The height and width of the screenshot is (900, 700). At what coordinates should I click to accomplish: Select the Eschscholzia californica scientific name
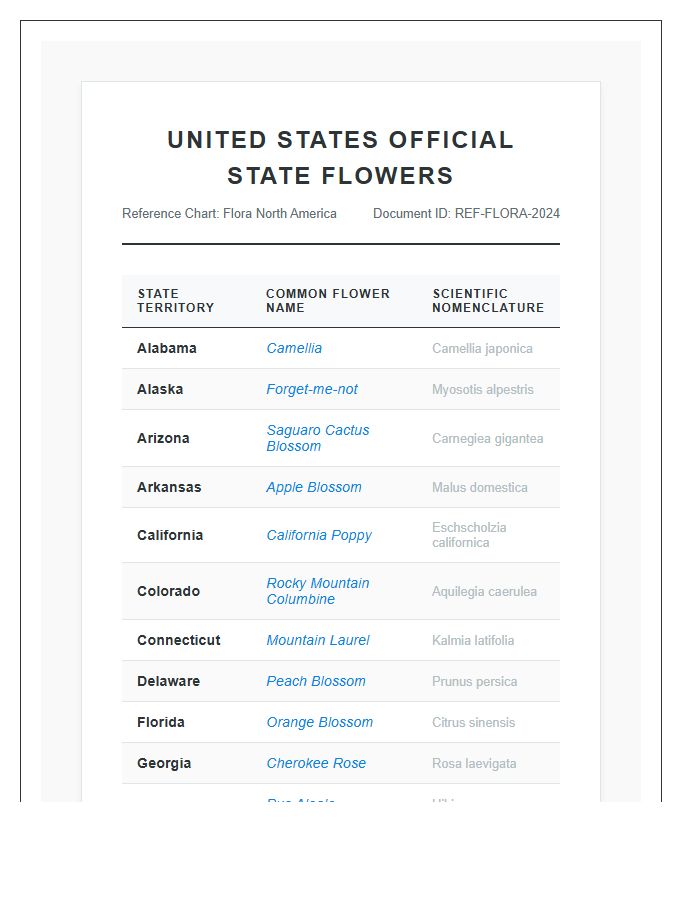click(469, 535)
